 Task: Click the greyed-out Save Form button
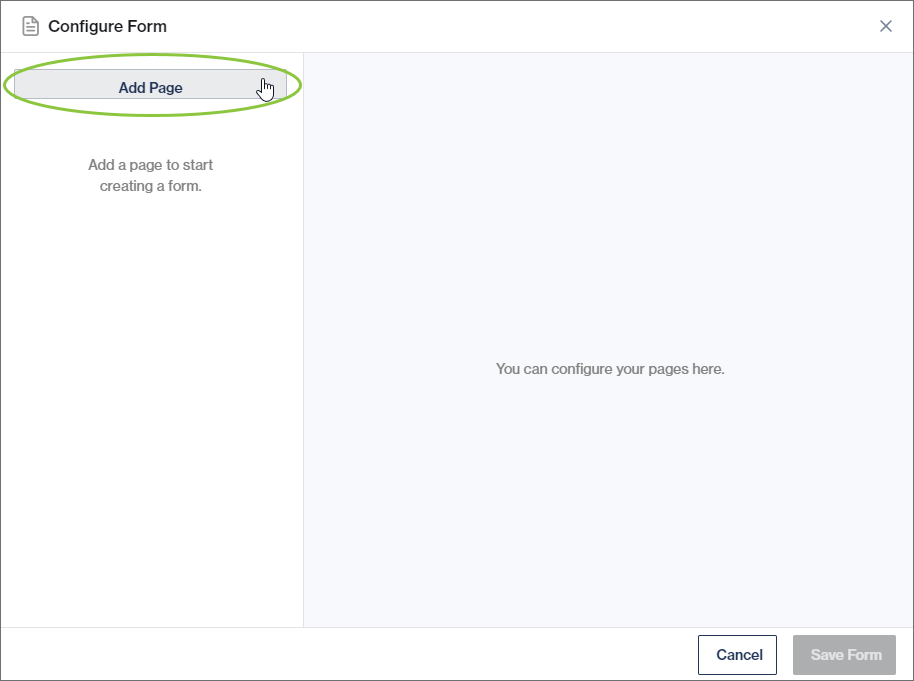click(x=845, y=655)
